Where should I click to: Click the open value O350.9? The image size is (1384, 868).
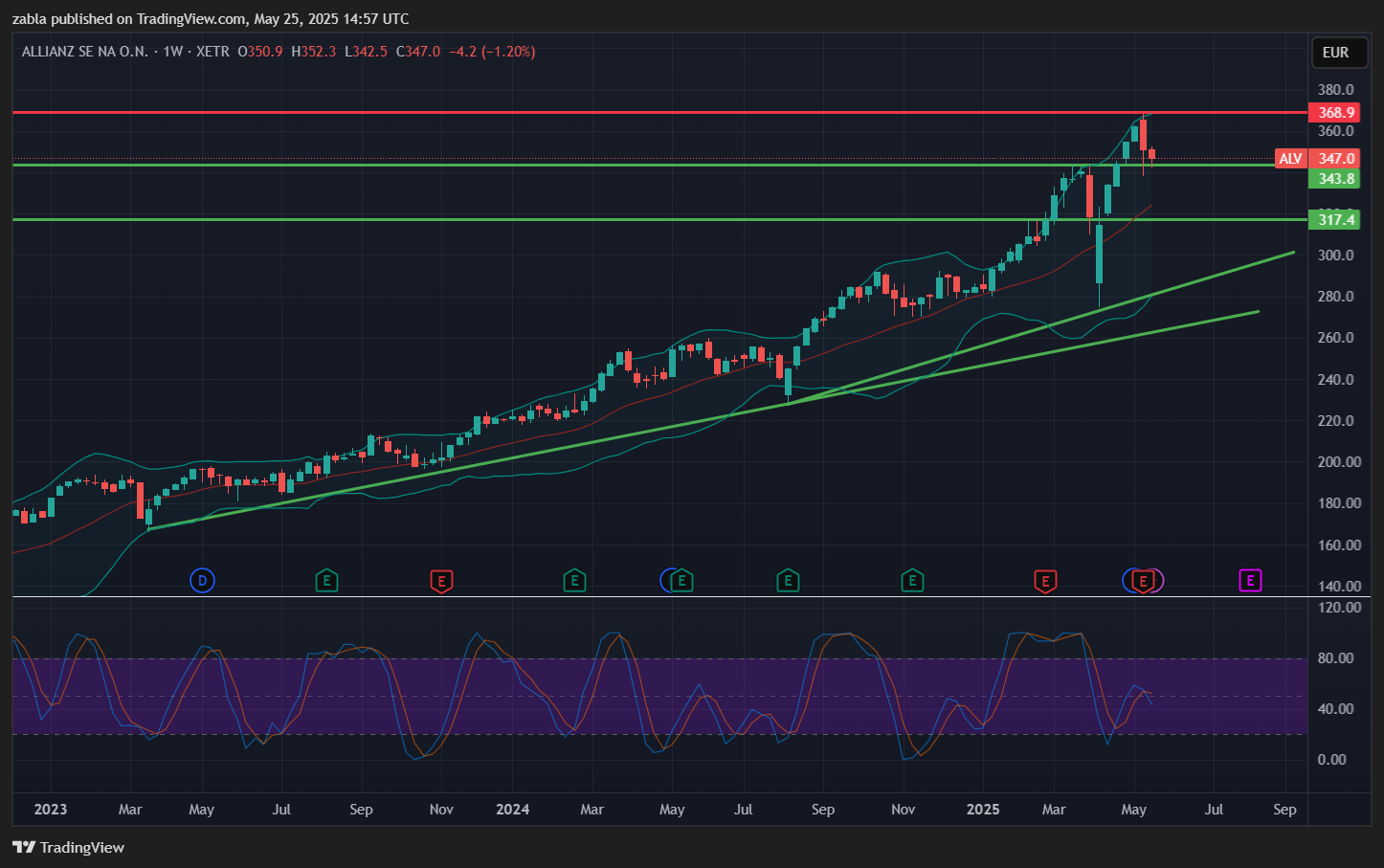click(x=260, y=52)
